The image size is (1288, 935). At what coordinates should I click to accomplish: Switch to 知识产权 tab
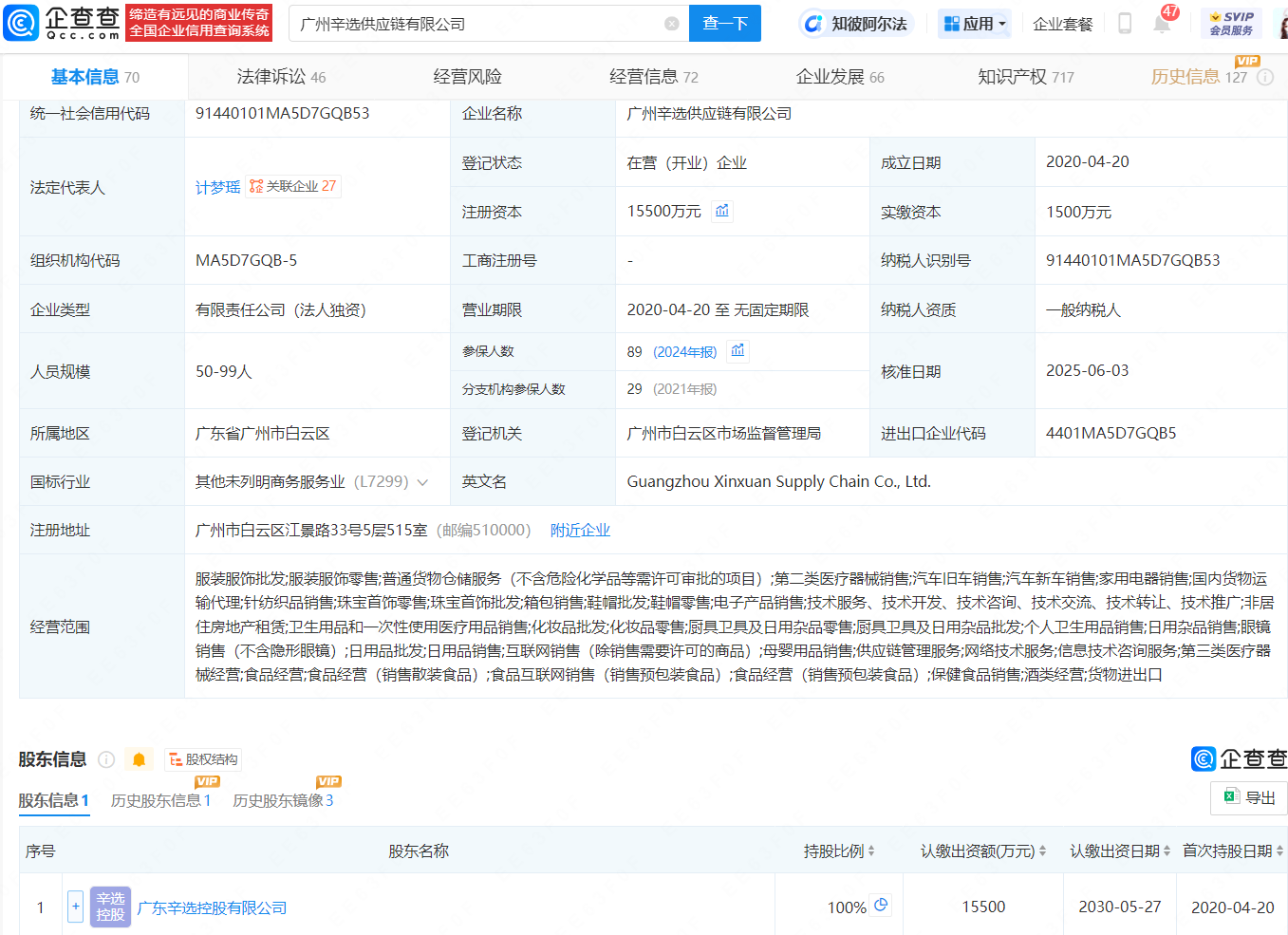pos(1026,77)
